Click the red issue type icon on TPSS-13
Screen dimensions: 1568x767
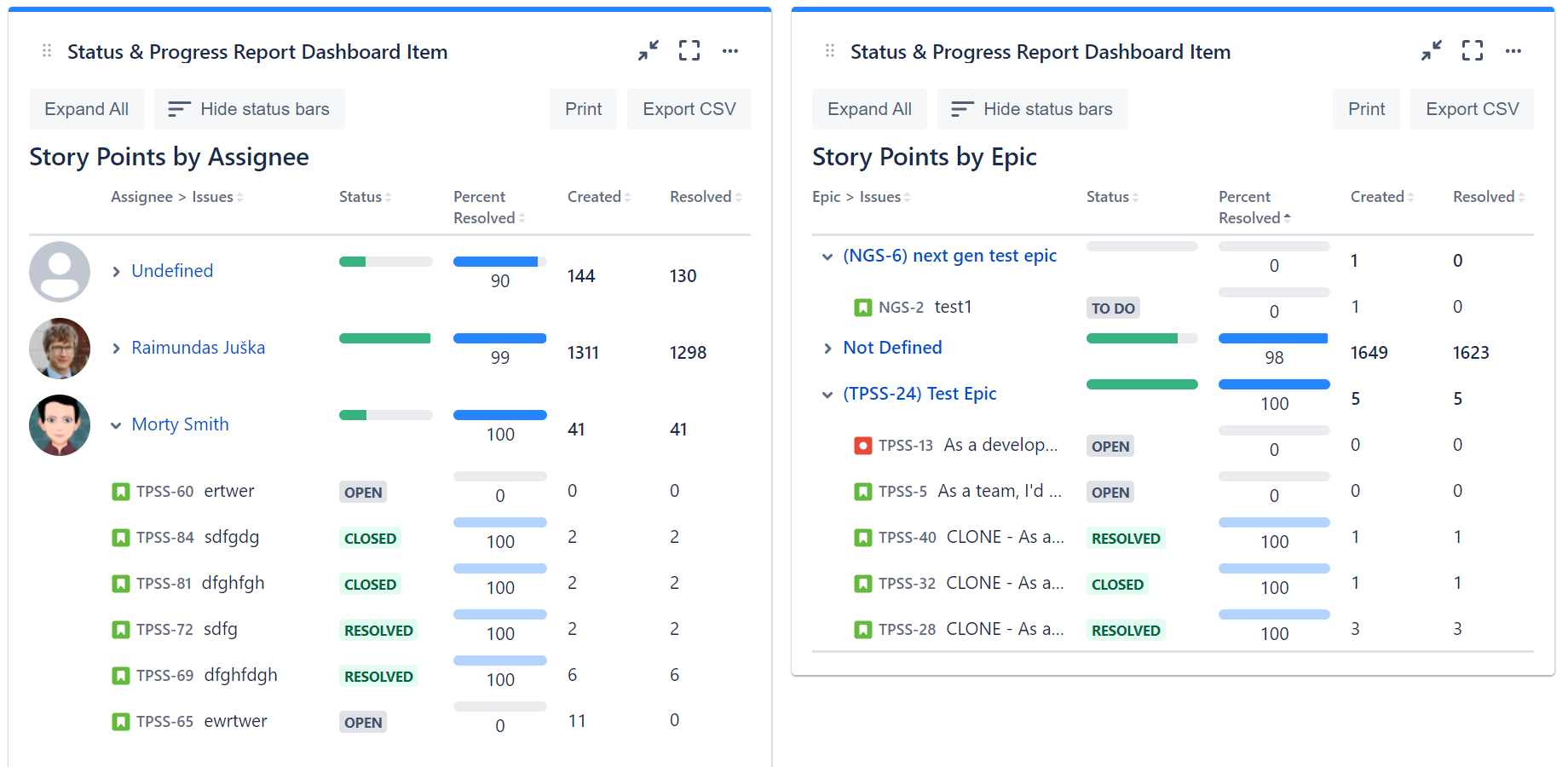[x=863, y=445]
